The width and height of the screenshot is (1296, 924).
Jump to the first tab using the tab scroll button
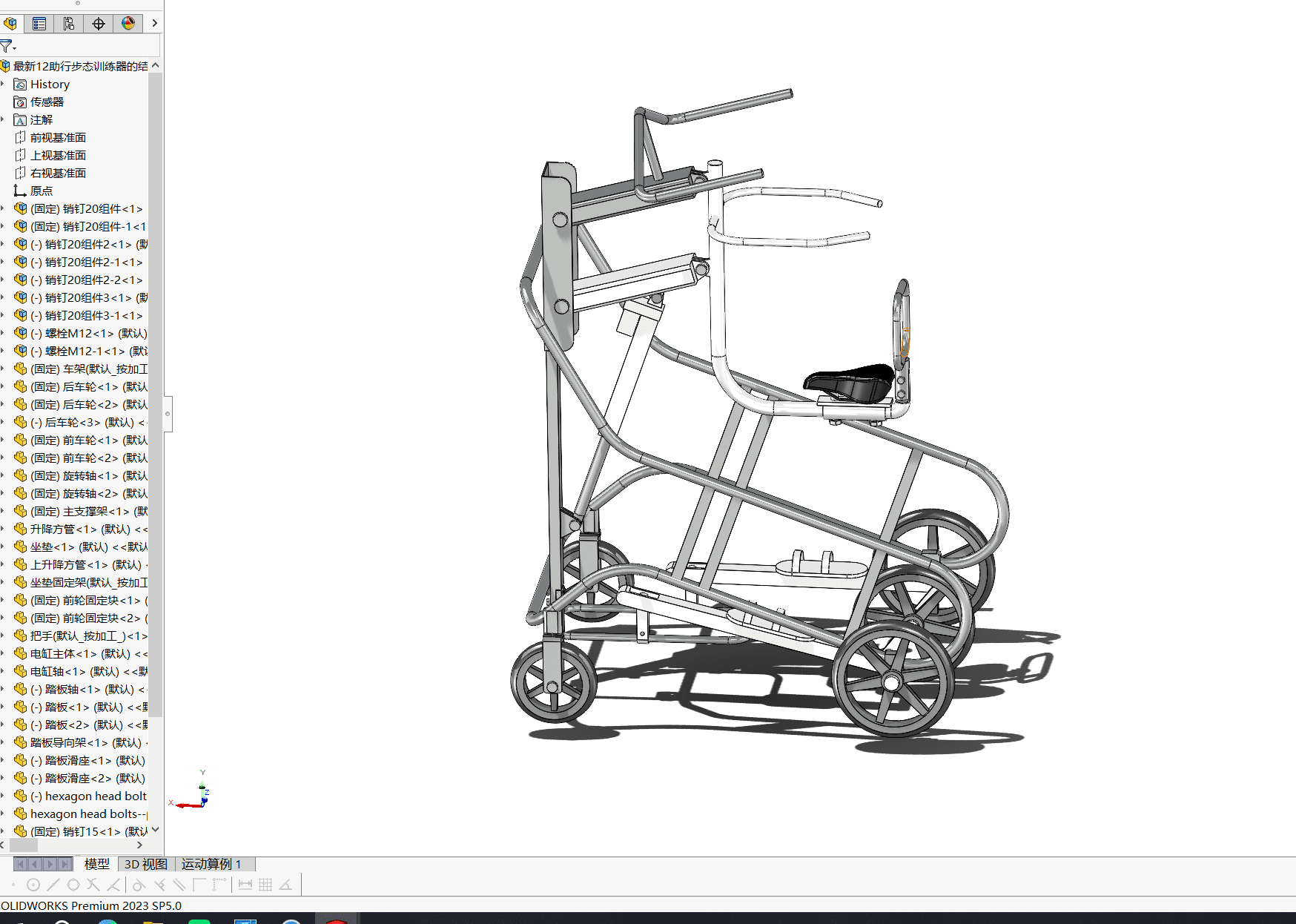pos(21,864)
